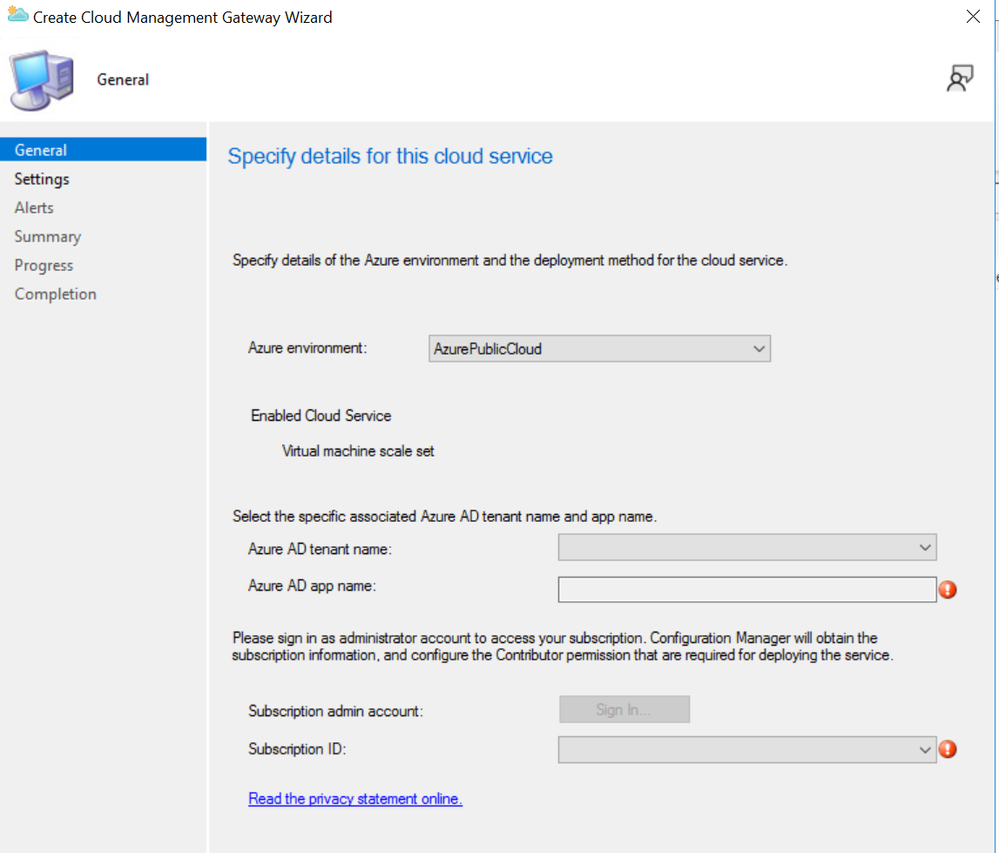This screenshot has height=853, width=999.
Task: Open the Azure environment dropdown
Action: [x=600, y=348]
